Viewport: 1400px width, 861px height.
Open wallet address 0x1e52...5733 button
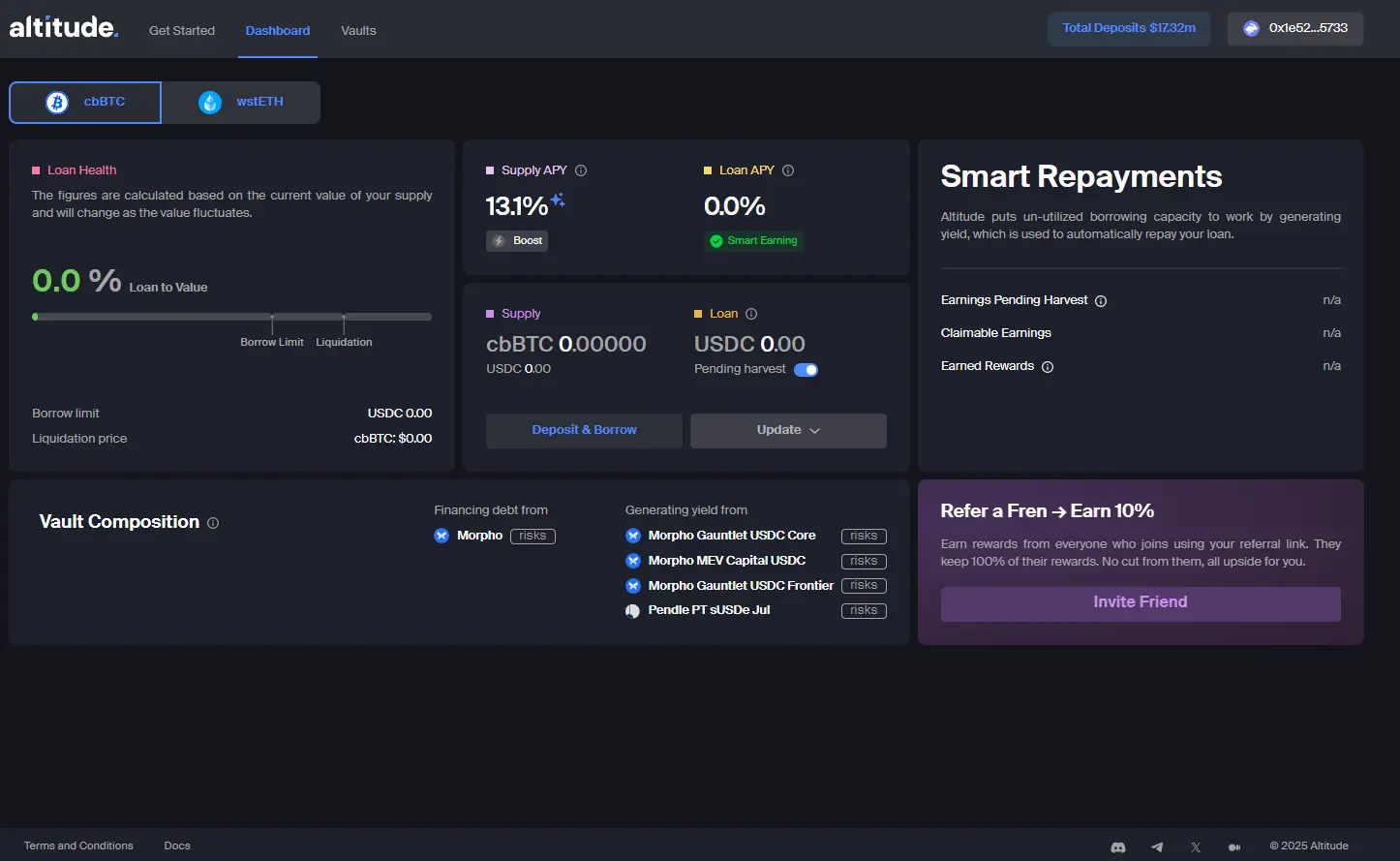[1295, 29]
